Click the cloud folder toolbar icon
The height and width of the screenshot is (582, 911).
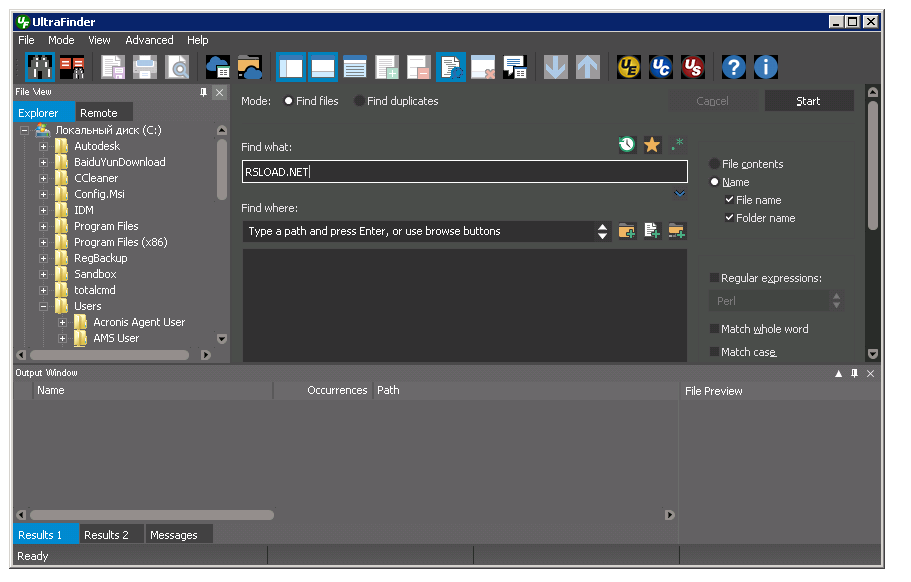(250, 67)
